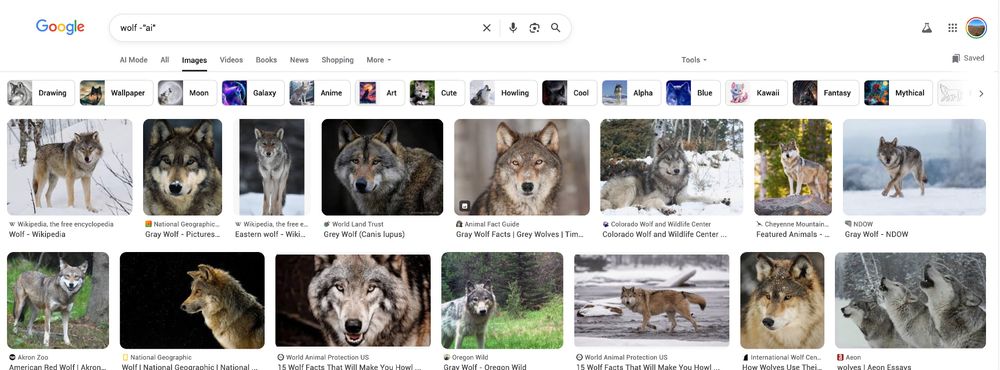Switch to the Videos tab
Viewport: 1000px width, 370px height.
(x=232, y=60)
